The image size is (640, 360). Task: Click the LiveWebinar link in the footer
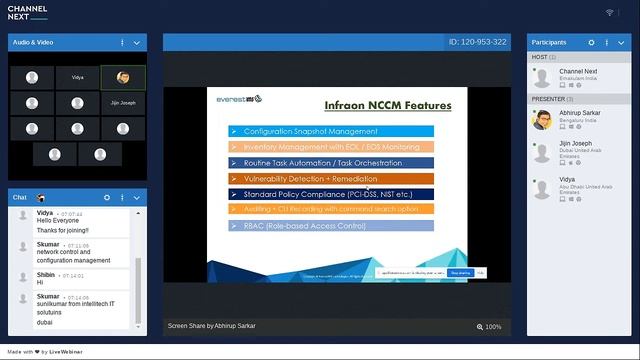(66, 352)
